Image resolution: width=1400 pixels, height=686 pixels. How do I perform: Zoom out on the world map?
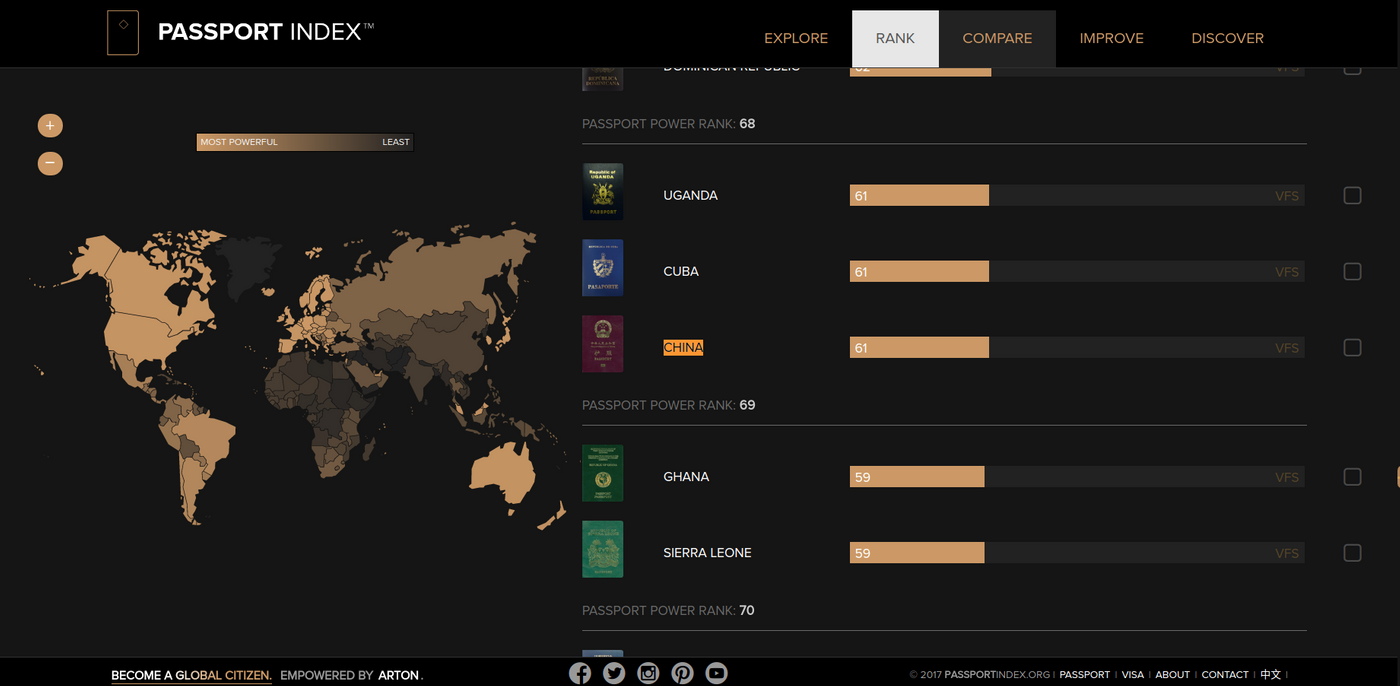click(x=50, y=163)
